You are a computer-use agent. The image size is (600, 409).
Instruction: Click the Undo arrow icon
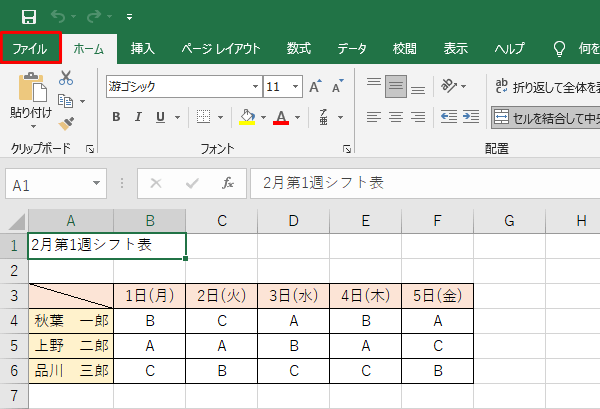click(x=58, y=16)
